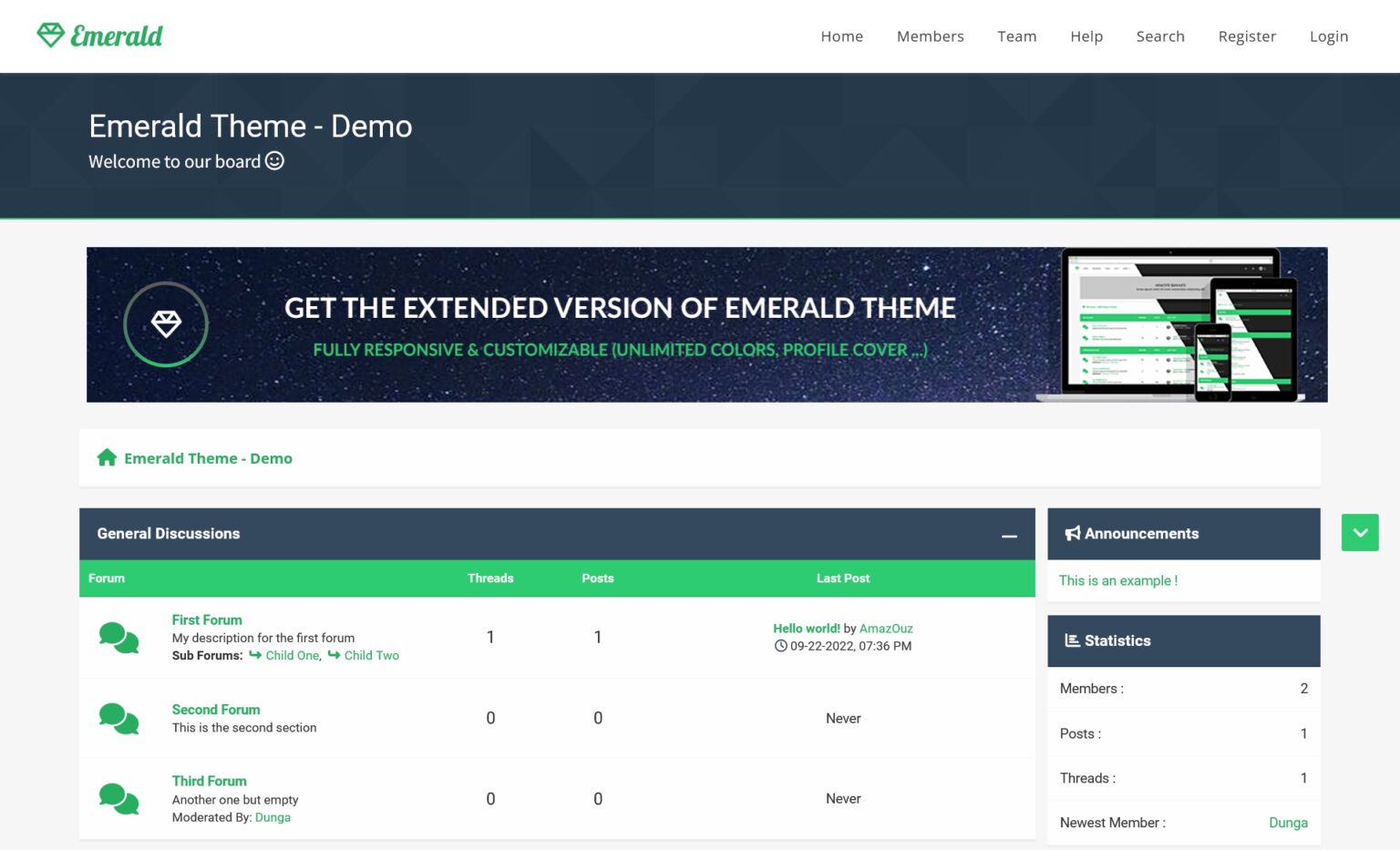Click the Second Forum chat bubbles icon
1400x850 pixels.
coord(118,718)
